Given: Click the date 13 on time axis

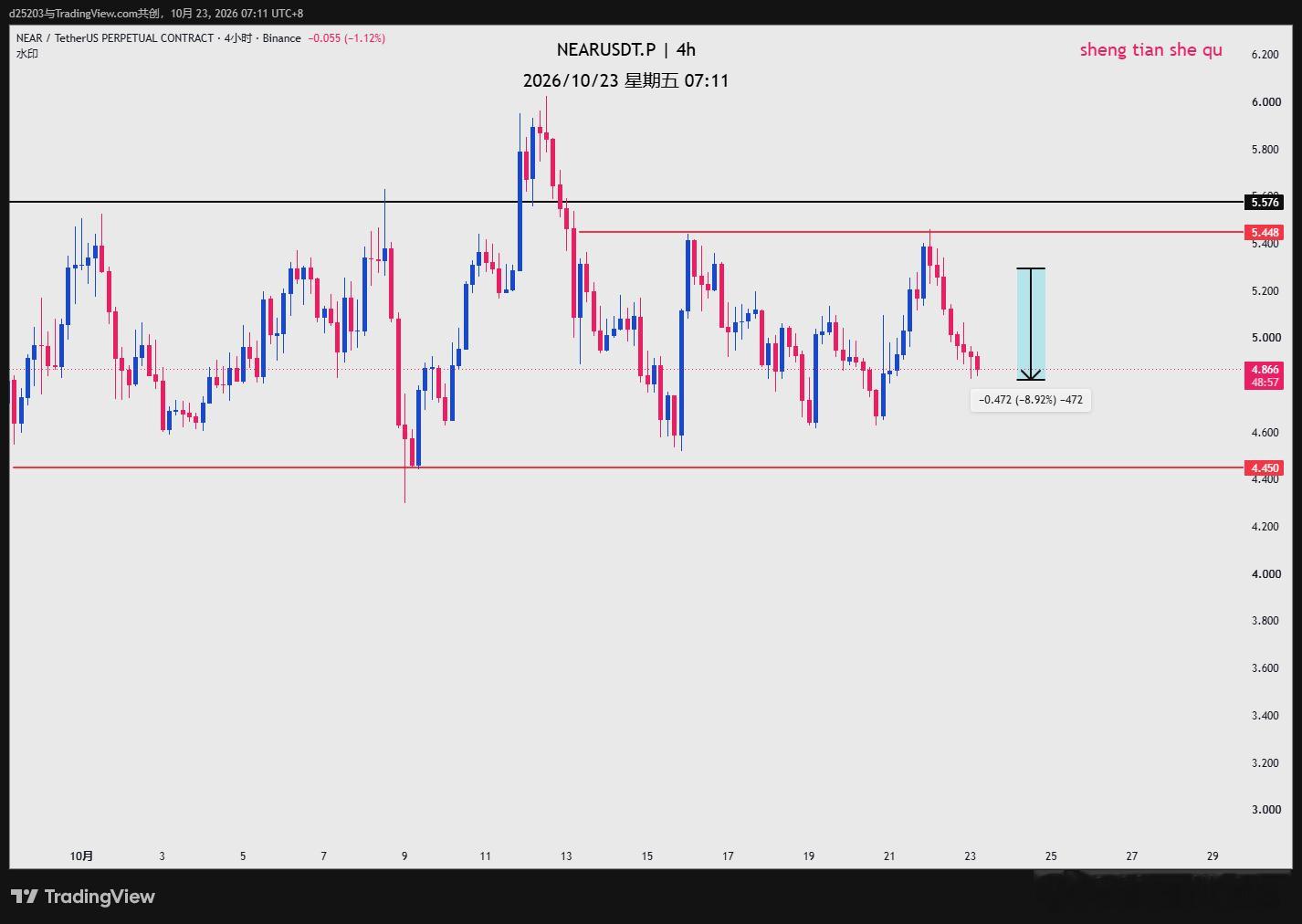Looking at the screenshot, I should coord(566,856).
